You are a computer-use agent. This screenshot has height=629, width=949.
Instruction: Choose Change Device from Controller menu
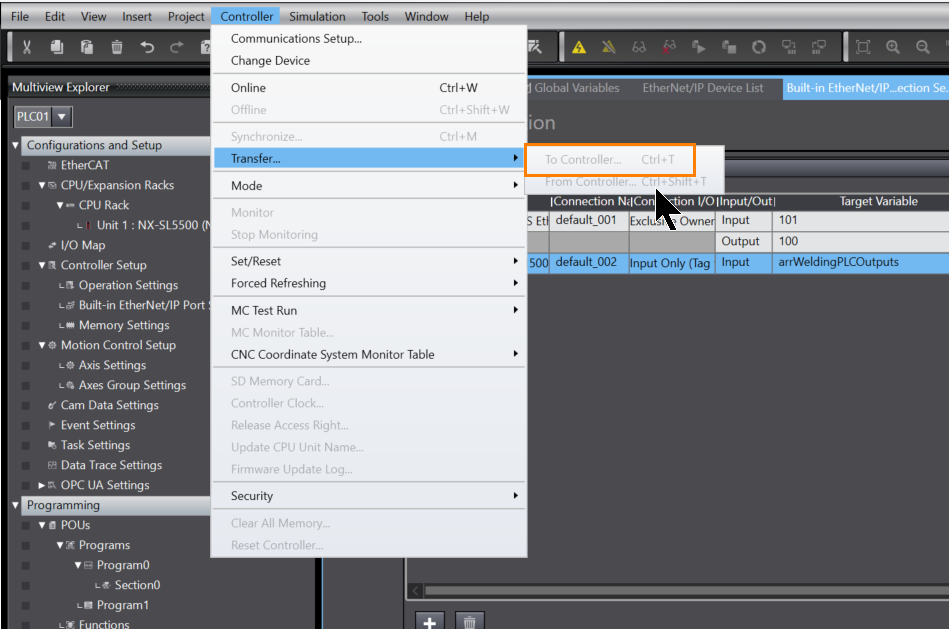click(270, 61)
